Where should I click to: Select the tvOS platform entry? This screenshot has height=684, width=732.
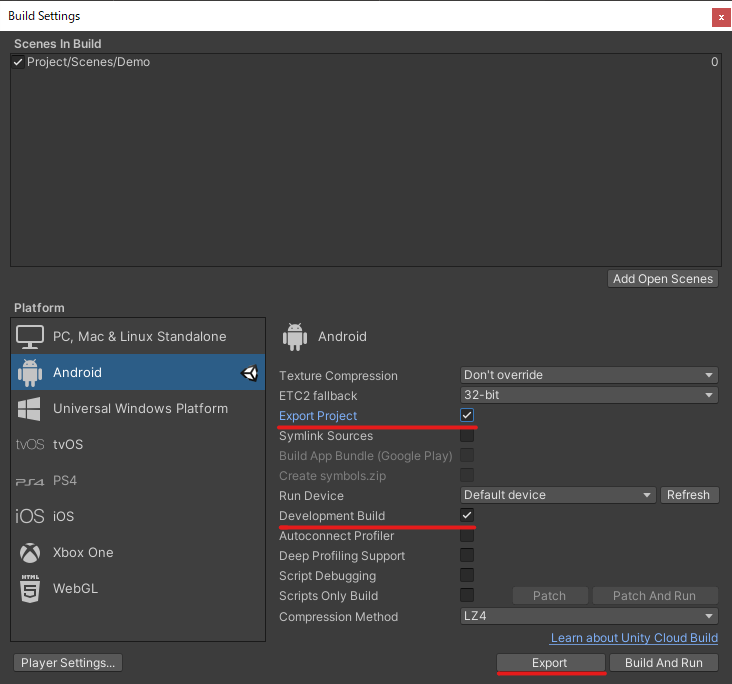pyautogui.click(x=138, y=444)
